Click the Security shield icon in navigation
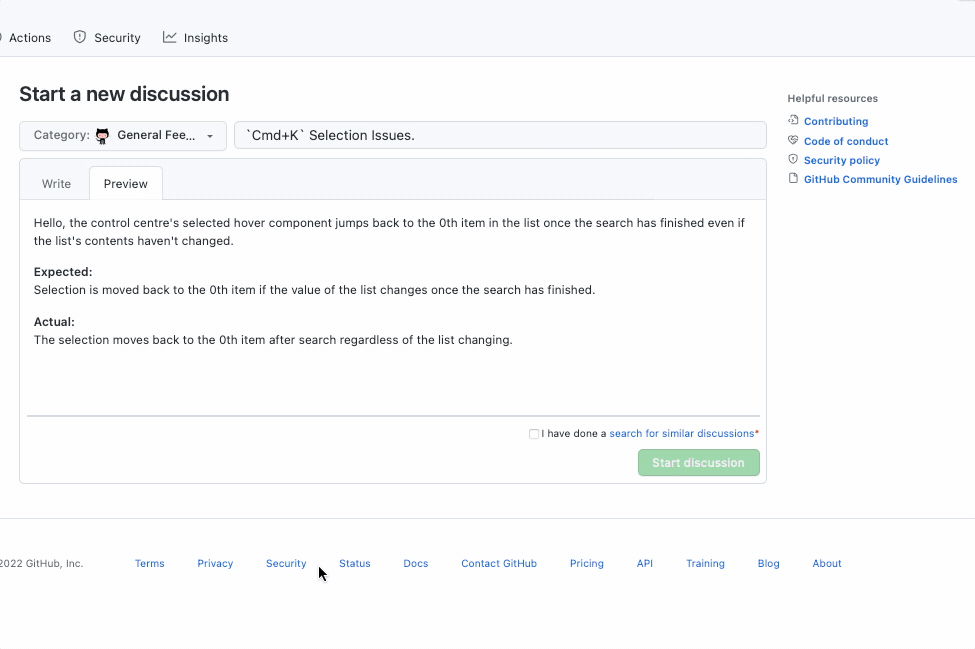This screenshot has height=649, width=975. [x=78, y=37]
